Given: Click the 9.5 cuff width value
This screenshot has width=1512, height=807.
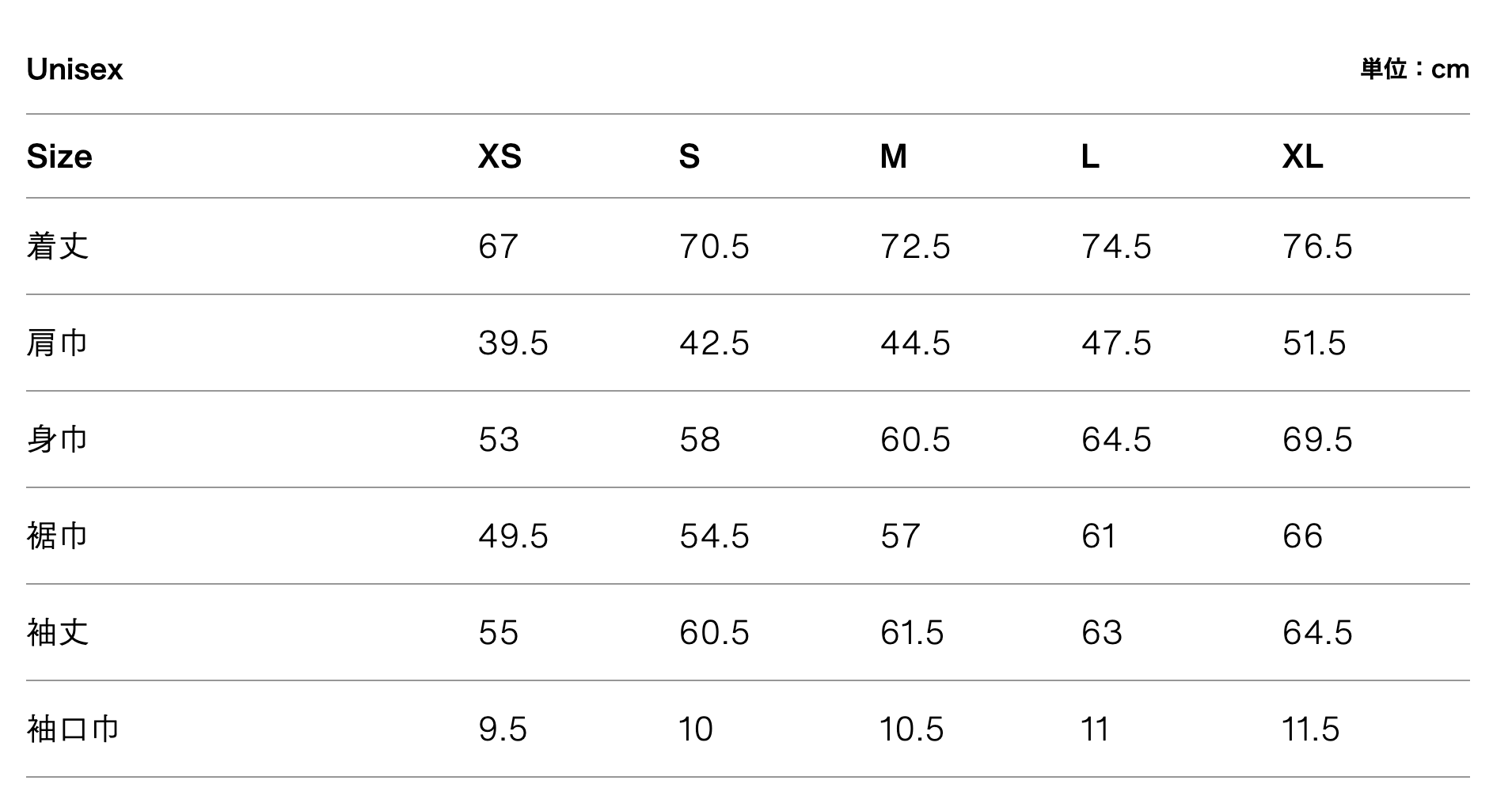Looking at the screenshot, I should [x=502, y=729].
